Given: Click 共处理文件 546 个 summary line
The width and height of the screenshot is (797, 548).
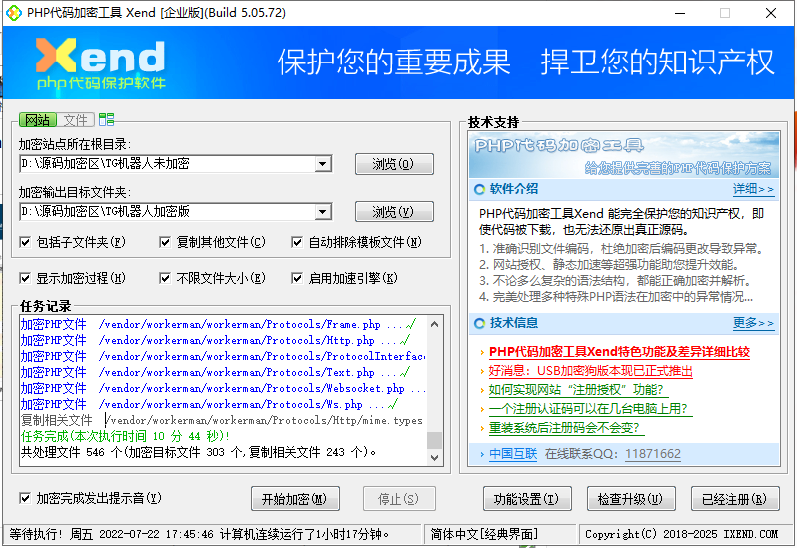Looking at the screenshot, I should pyautogui.click(x=198, y=452).
